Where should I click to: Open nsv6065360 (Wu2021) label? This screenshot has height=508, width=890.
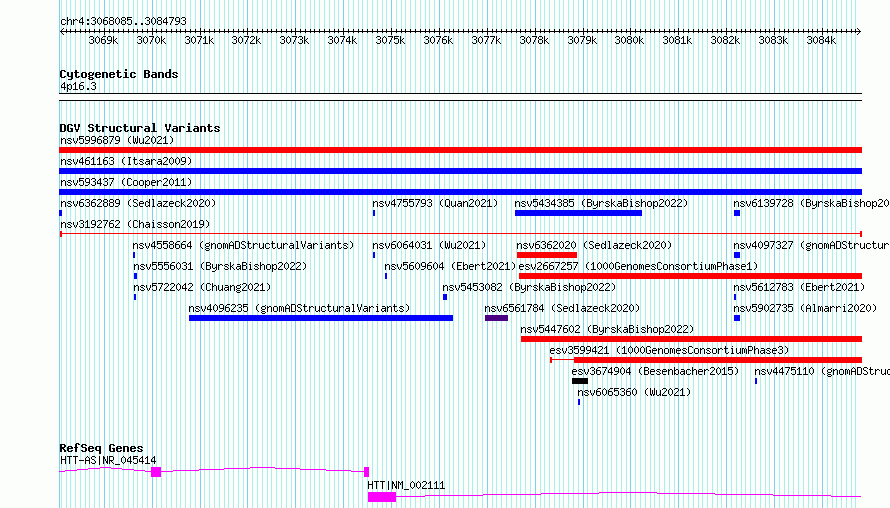pyautogui.click(x=634, y=392)
